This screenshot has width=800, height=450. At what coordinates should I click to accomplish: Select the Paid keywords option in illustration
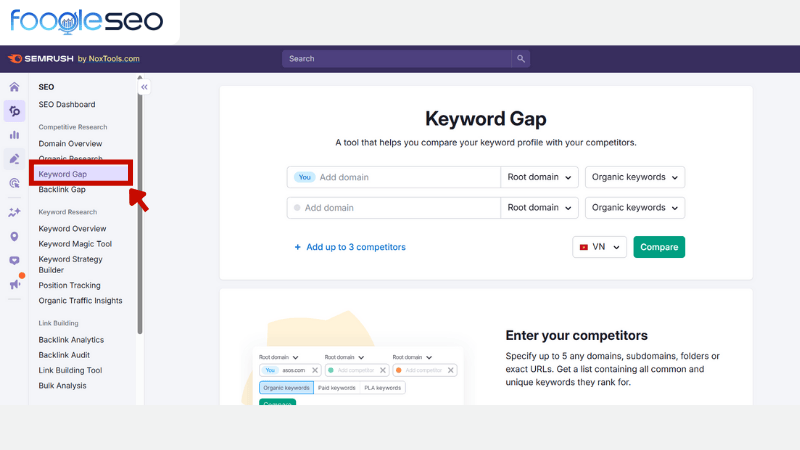click(336, 387)
